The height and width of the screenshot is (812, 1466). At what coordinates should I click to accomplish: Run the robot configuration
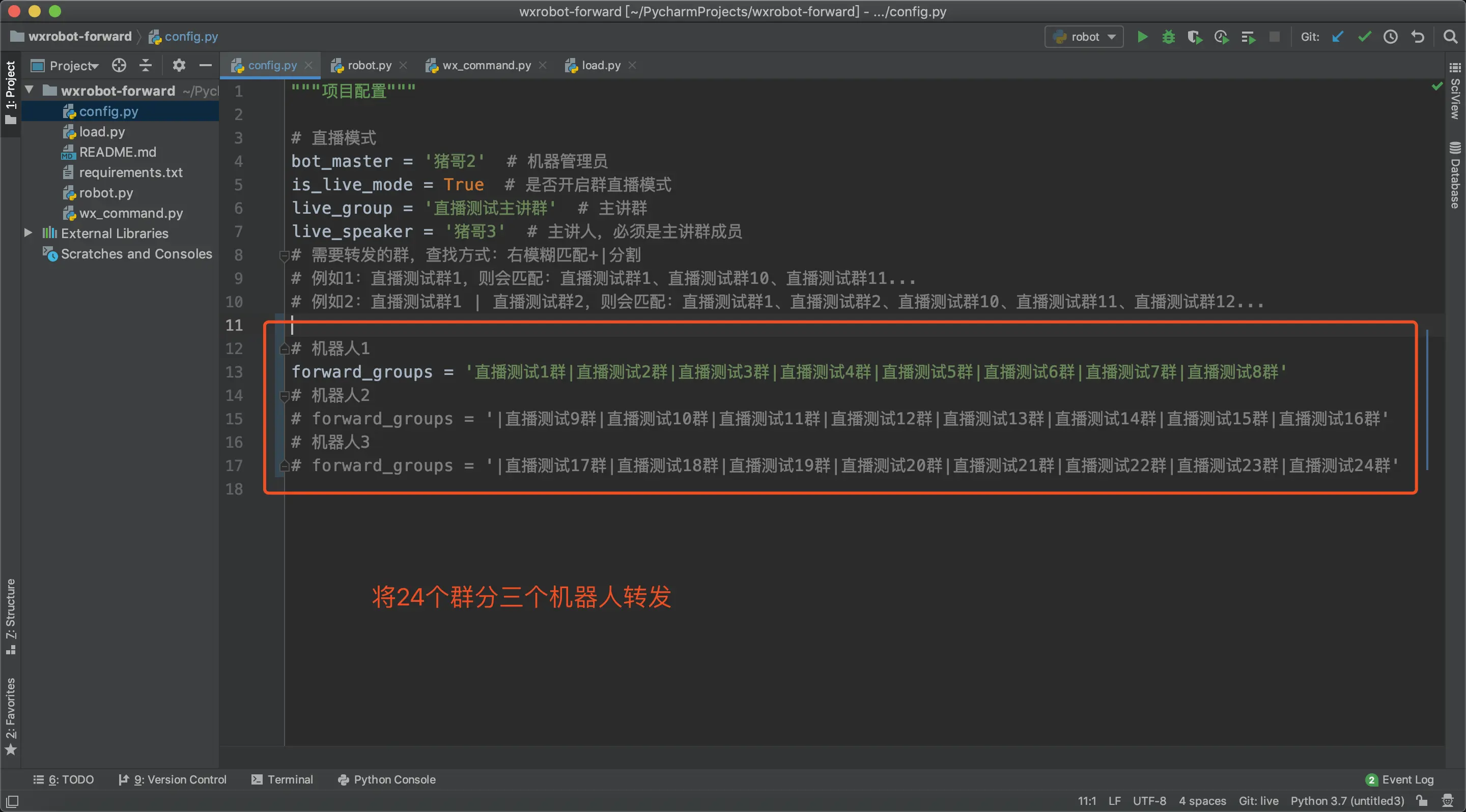1142,37
